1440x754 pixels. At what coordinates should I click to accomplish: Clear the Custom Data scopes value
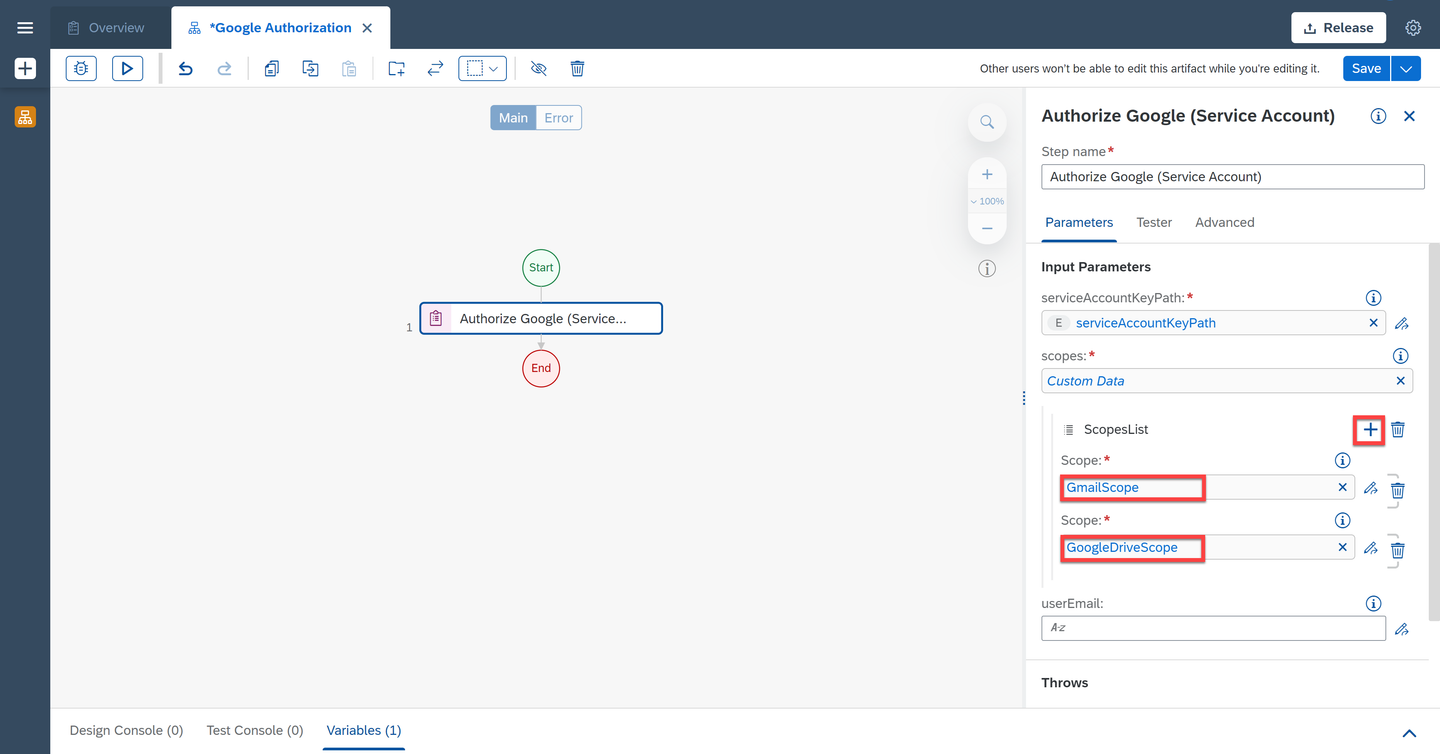[x=1400, y=381]
